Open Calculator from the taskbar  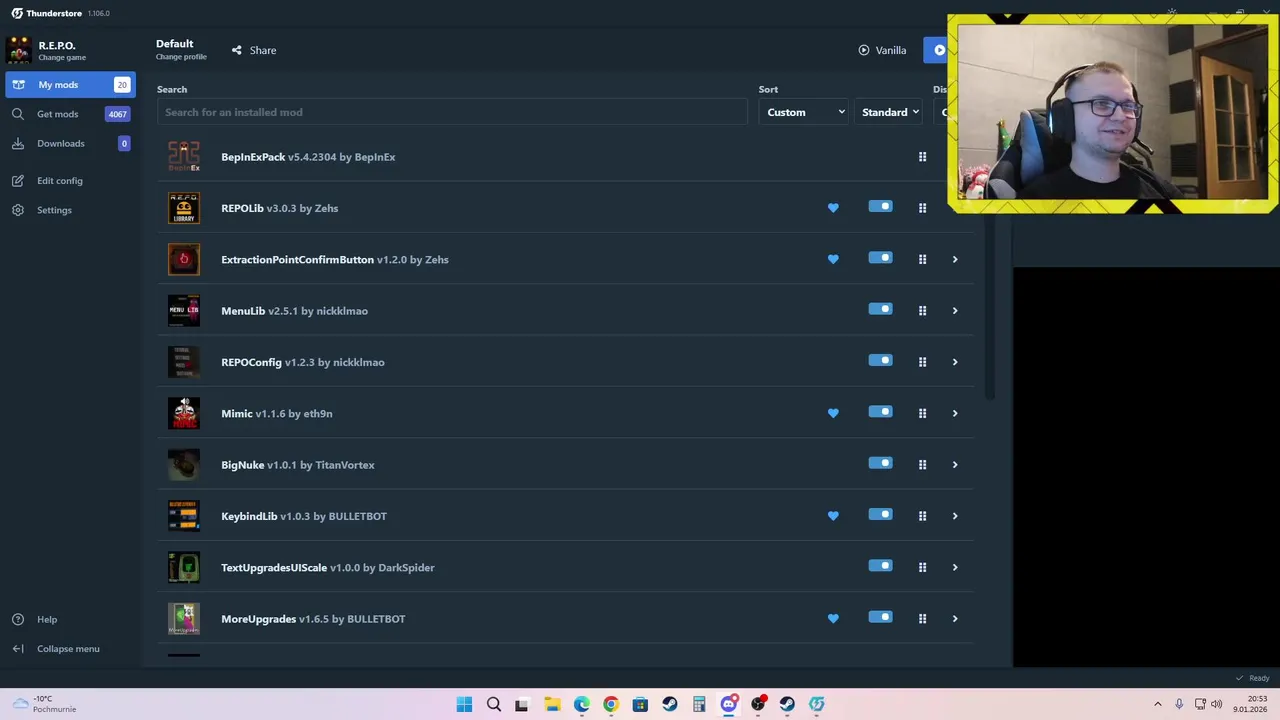coord(699,704)
